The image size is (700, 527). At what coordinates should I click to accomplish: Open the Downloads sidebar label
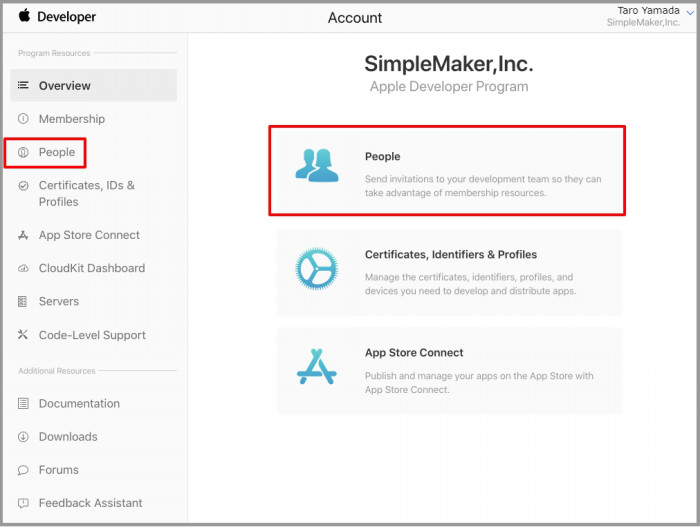(x=68, y=437)
